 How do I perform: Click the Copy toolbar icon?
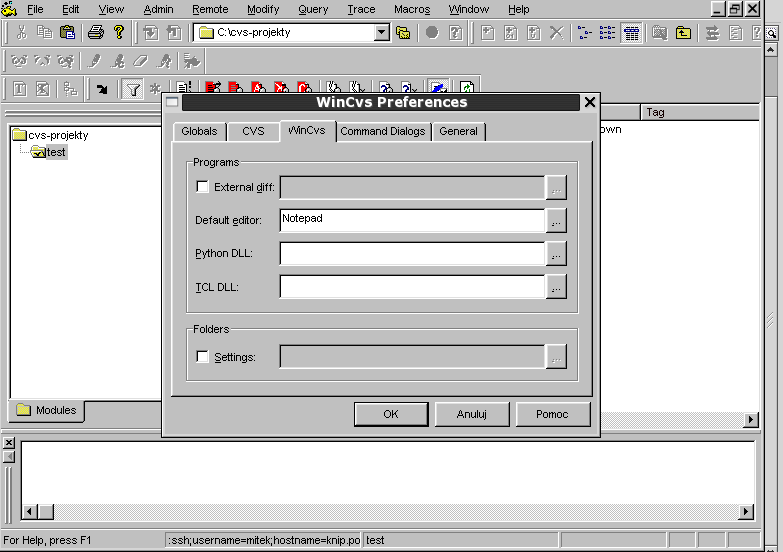(x=44, y=33)
